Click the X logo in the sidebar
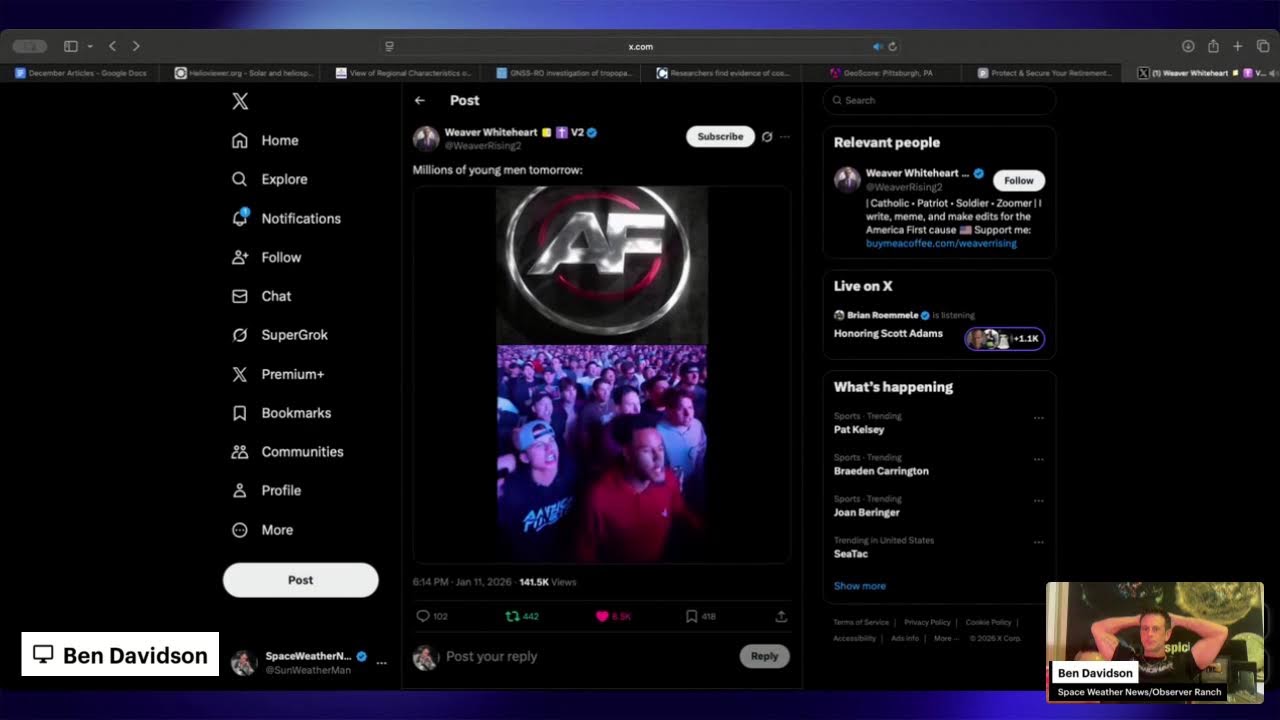Screen dimensions: 1280x720 click(x=240, y=101)
